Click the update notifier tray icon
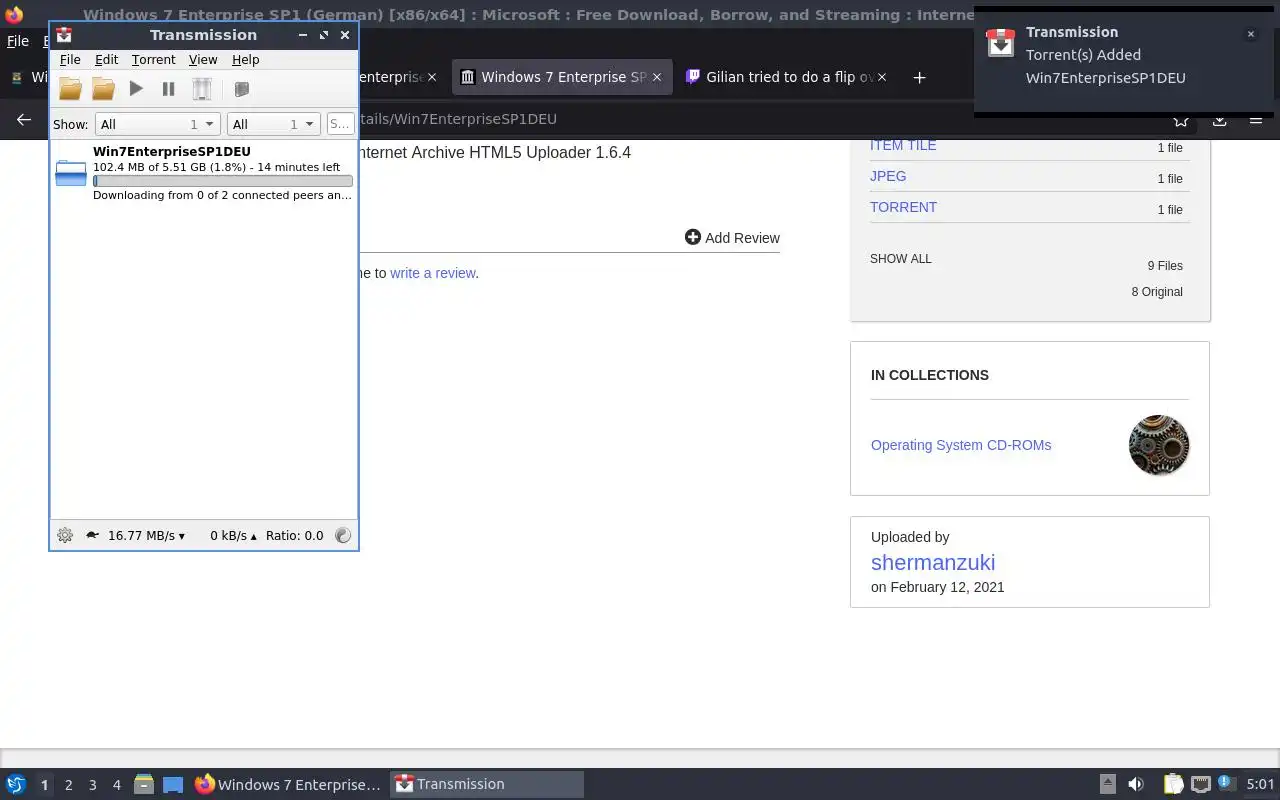The image size is (1280, 800). 1228,784
